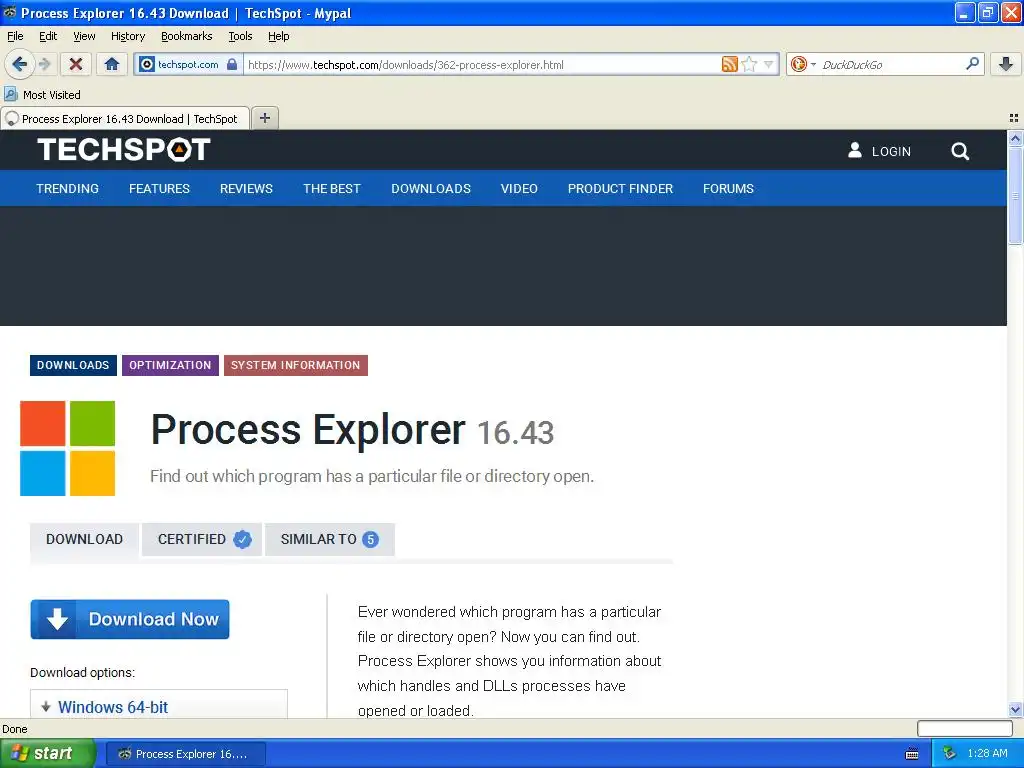The height and width of the screenshot is (768, 1024).
Task: Open the File menu
Action: point(15,36)
